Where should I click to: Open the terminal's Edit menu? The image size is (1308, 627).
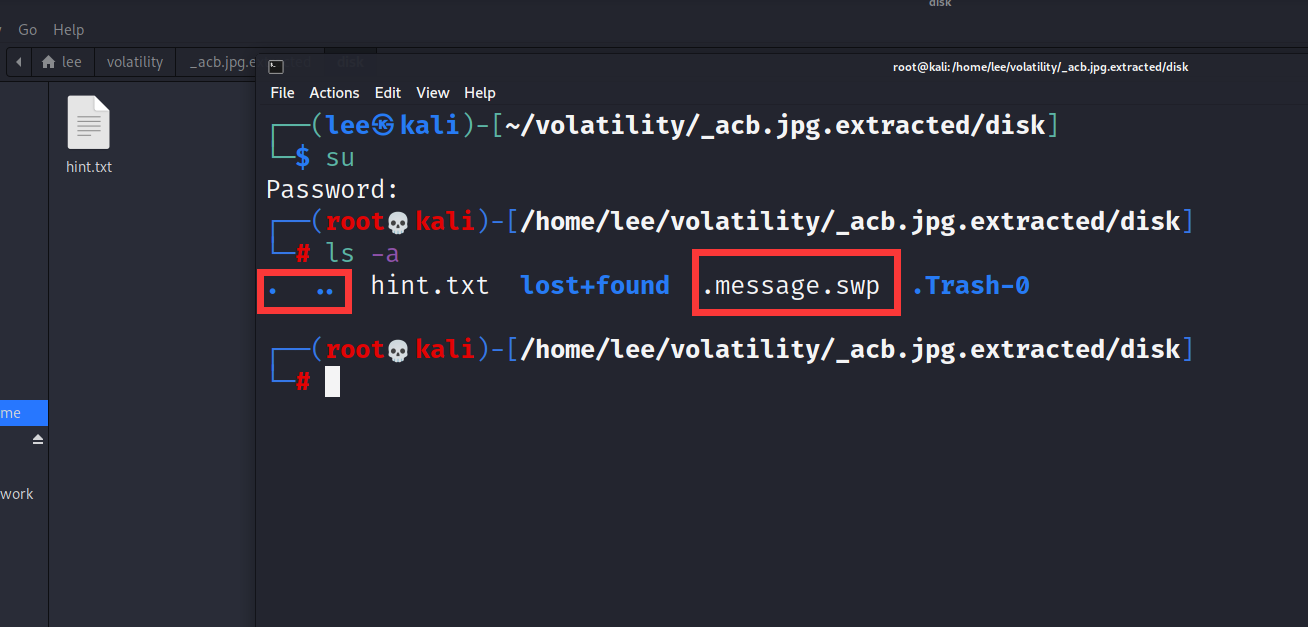coord(388,92)
